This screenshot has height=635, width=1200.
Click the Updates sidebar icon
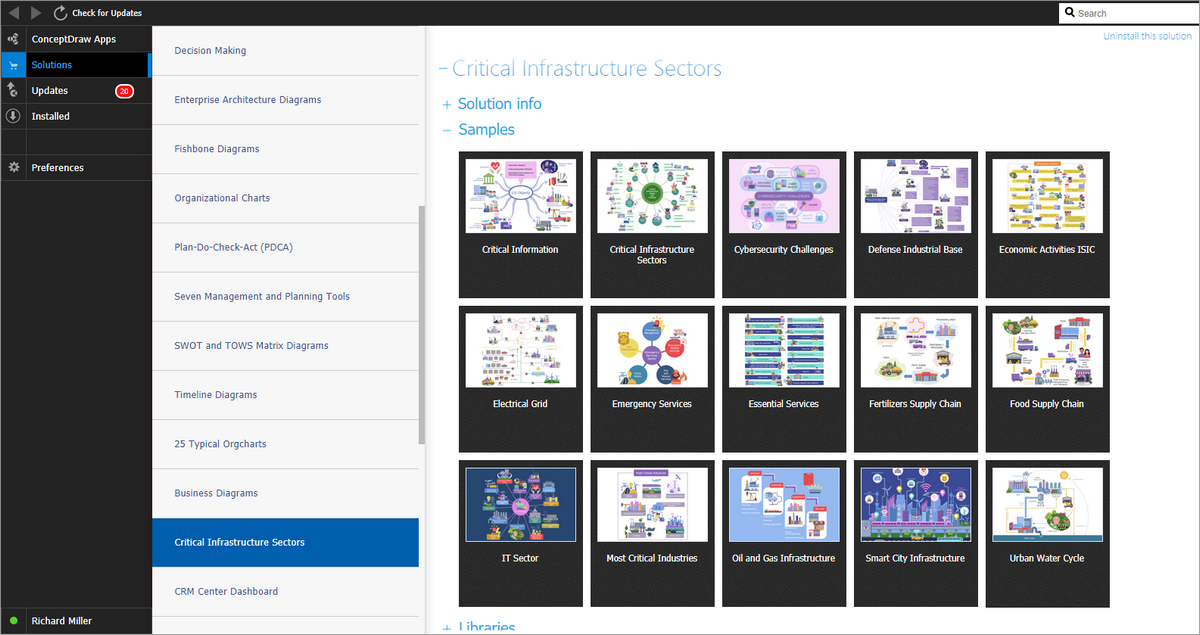(x=13, y=90)
